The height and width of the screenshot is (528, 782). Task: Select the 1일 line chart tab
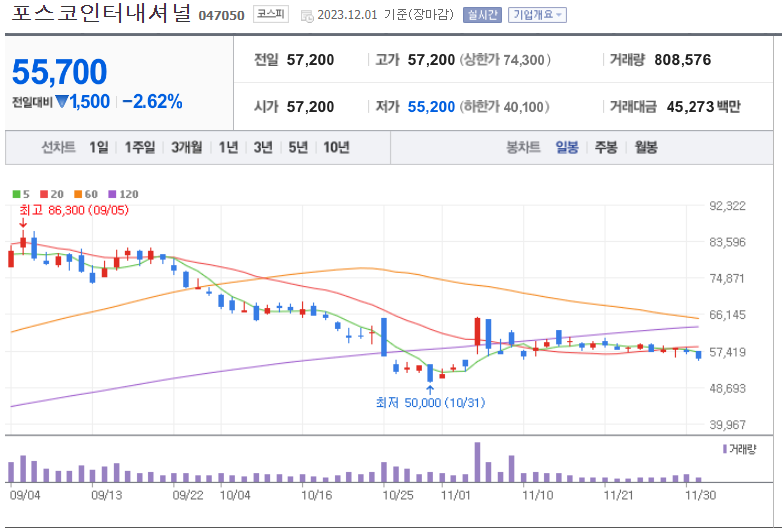(x=99, y=147)
